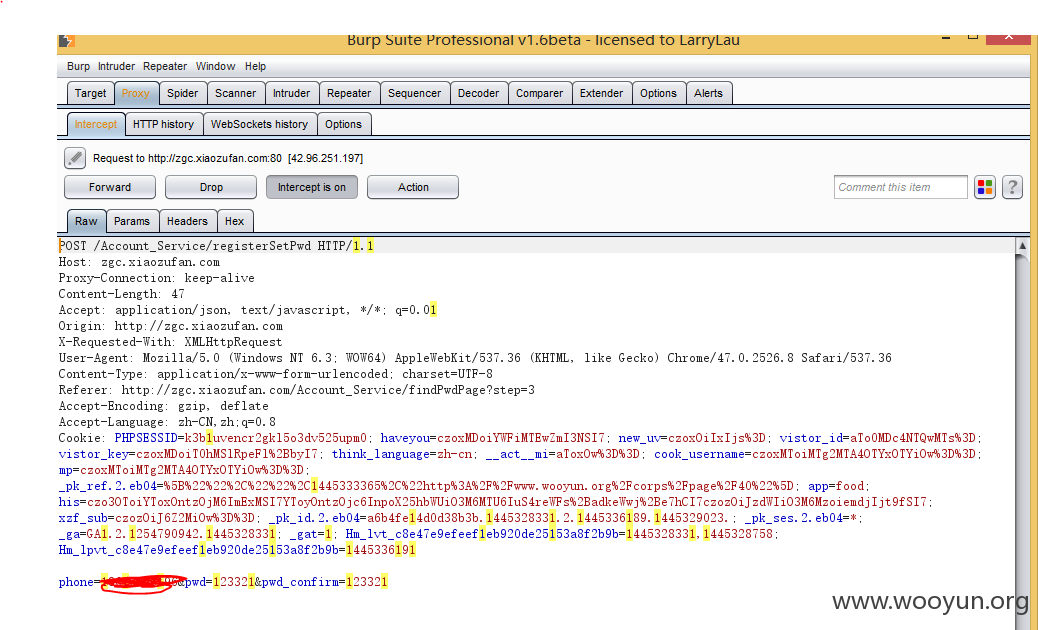1038x630 pixels.
Task: Open the help question mark icon
Action: coord(1012,187)
